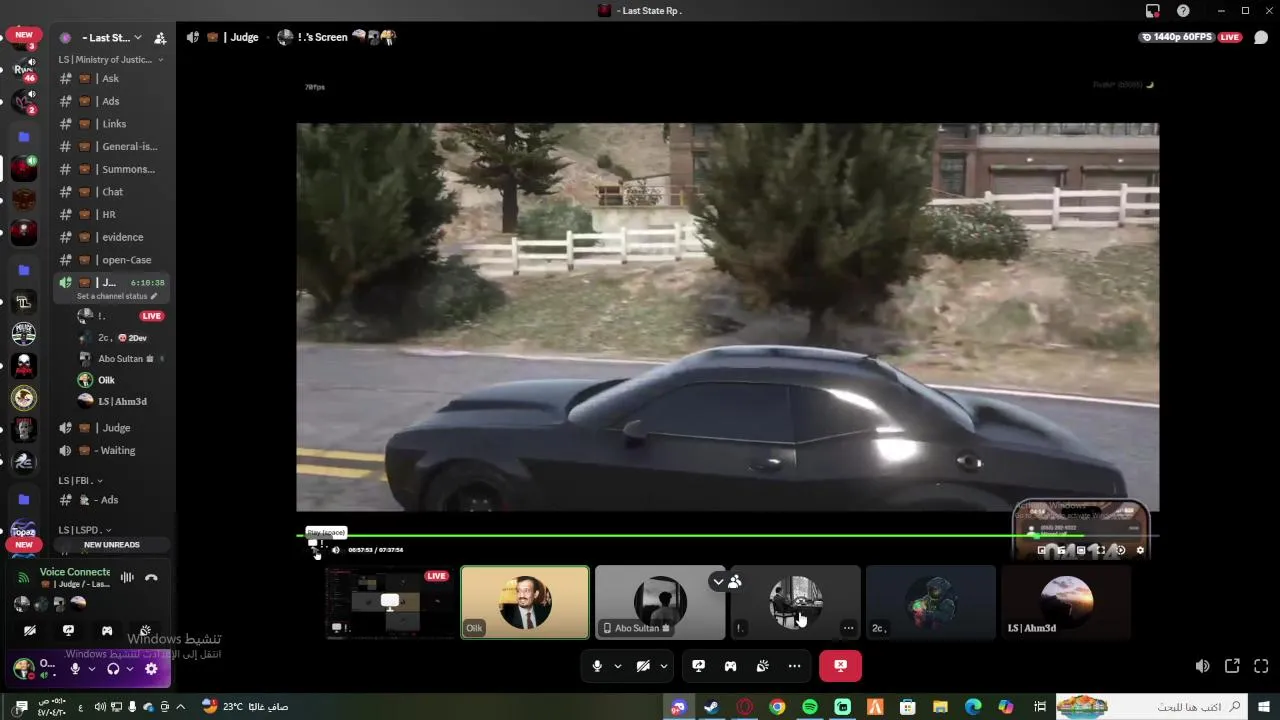
Task: Open the Summons channel
Action: (112, 169)
